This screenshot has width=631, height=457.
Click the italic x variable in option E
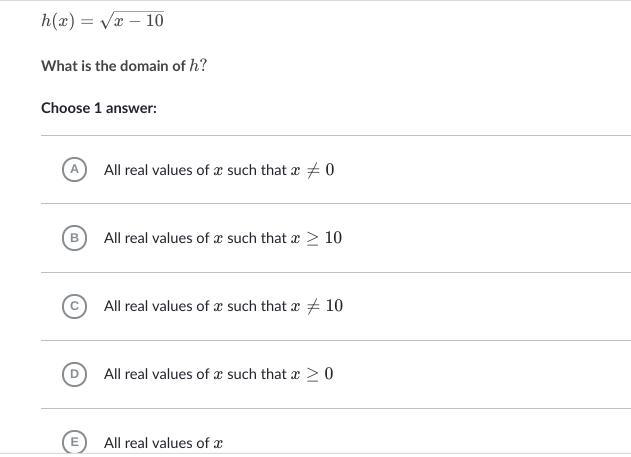[x=218, y=444]
